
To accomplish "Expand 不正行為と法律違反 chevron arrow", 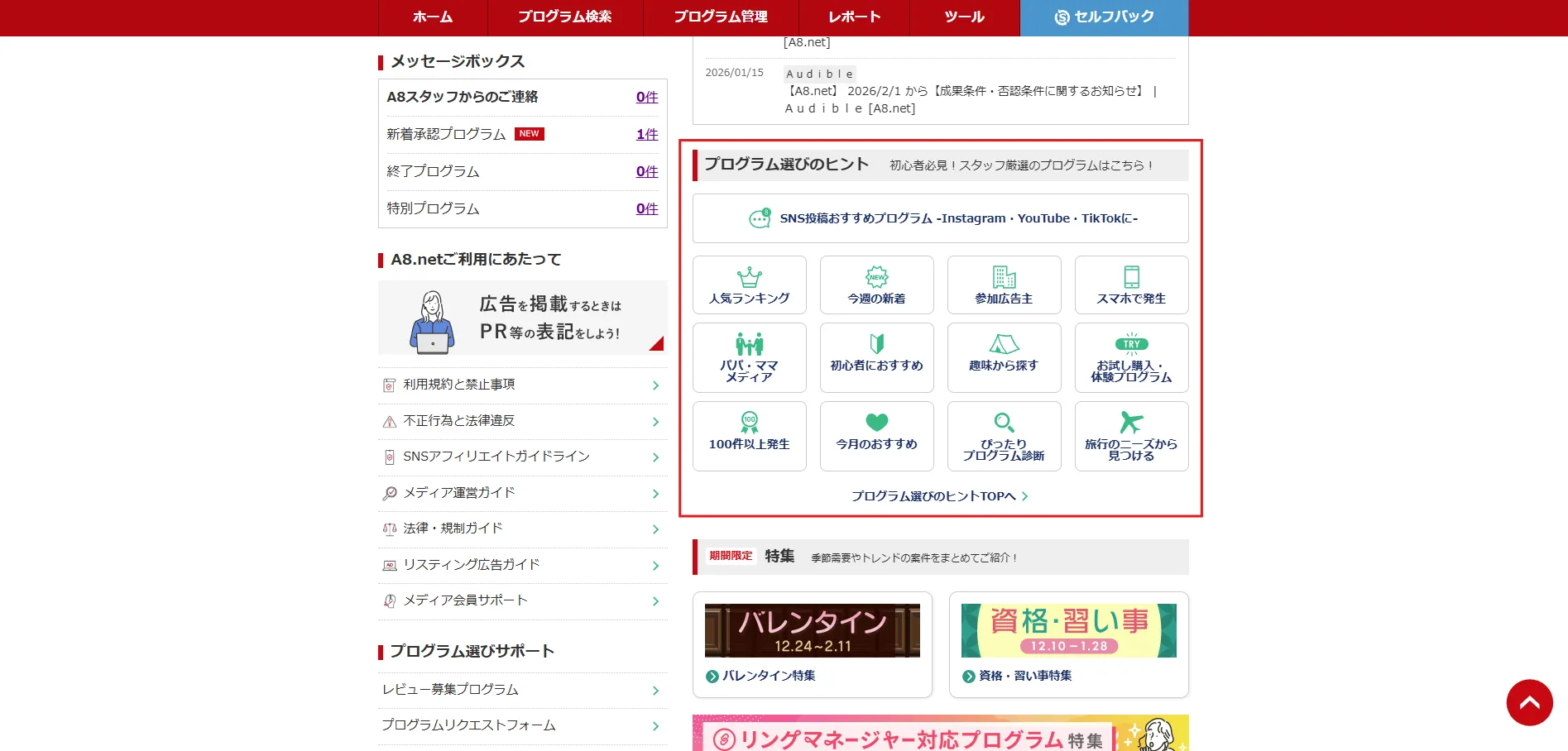I will pos(655,422).
